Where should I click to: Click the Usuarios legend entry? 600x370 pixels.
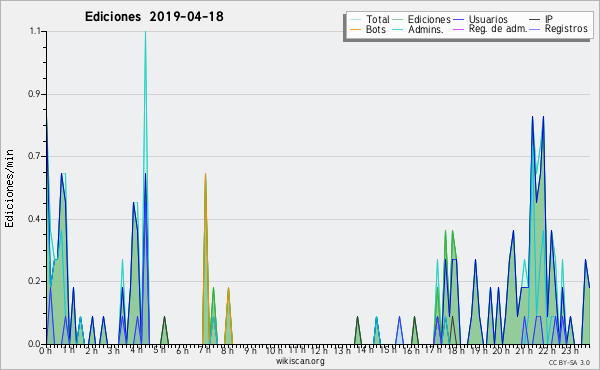click(x=480, y=19)
